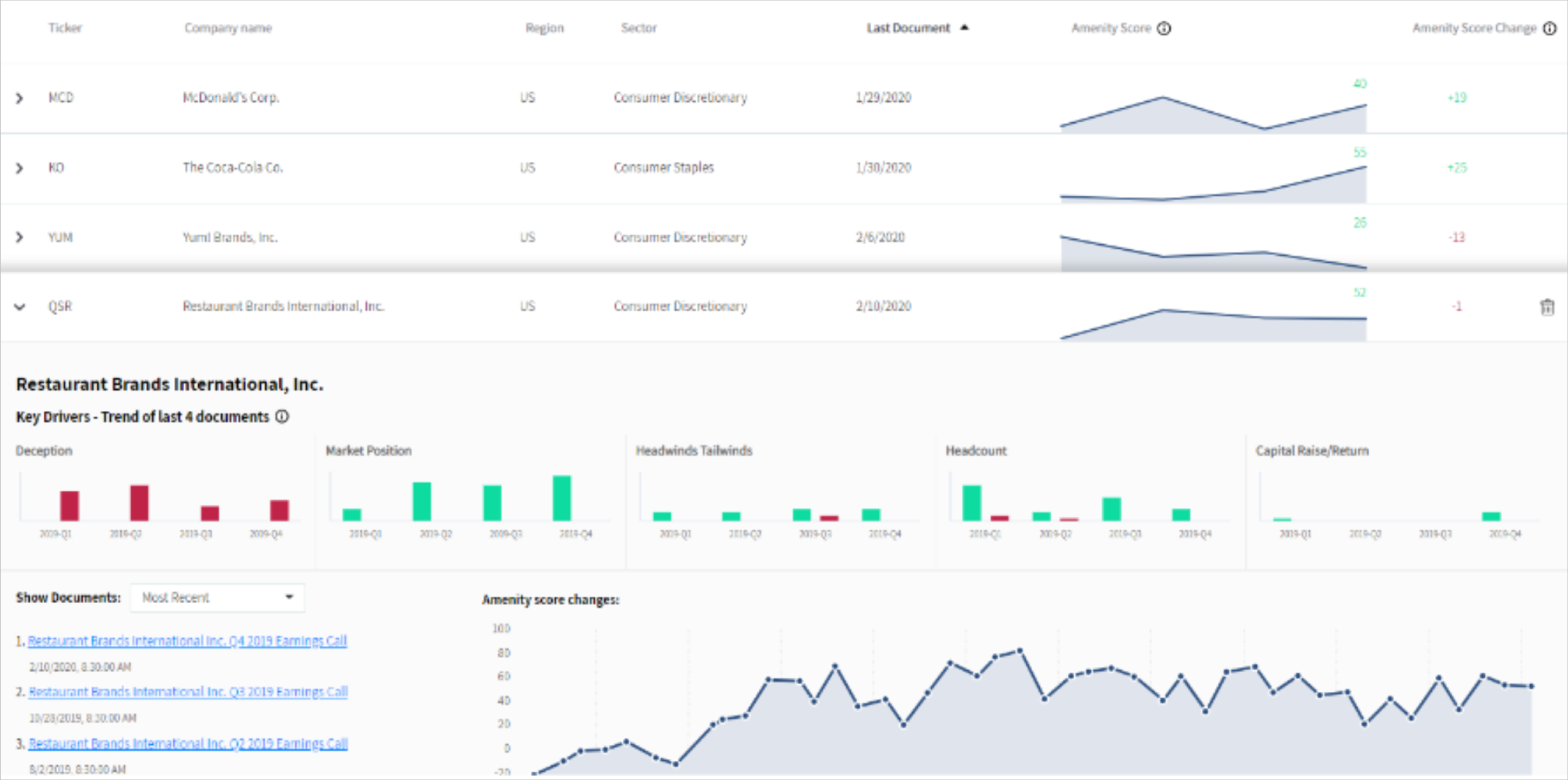This screenshot has height=780, width=1568.
Task: Click the Capital Raise/Return driver title
Action: 1312,451
